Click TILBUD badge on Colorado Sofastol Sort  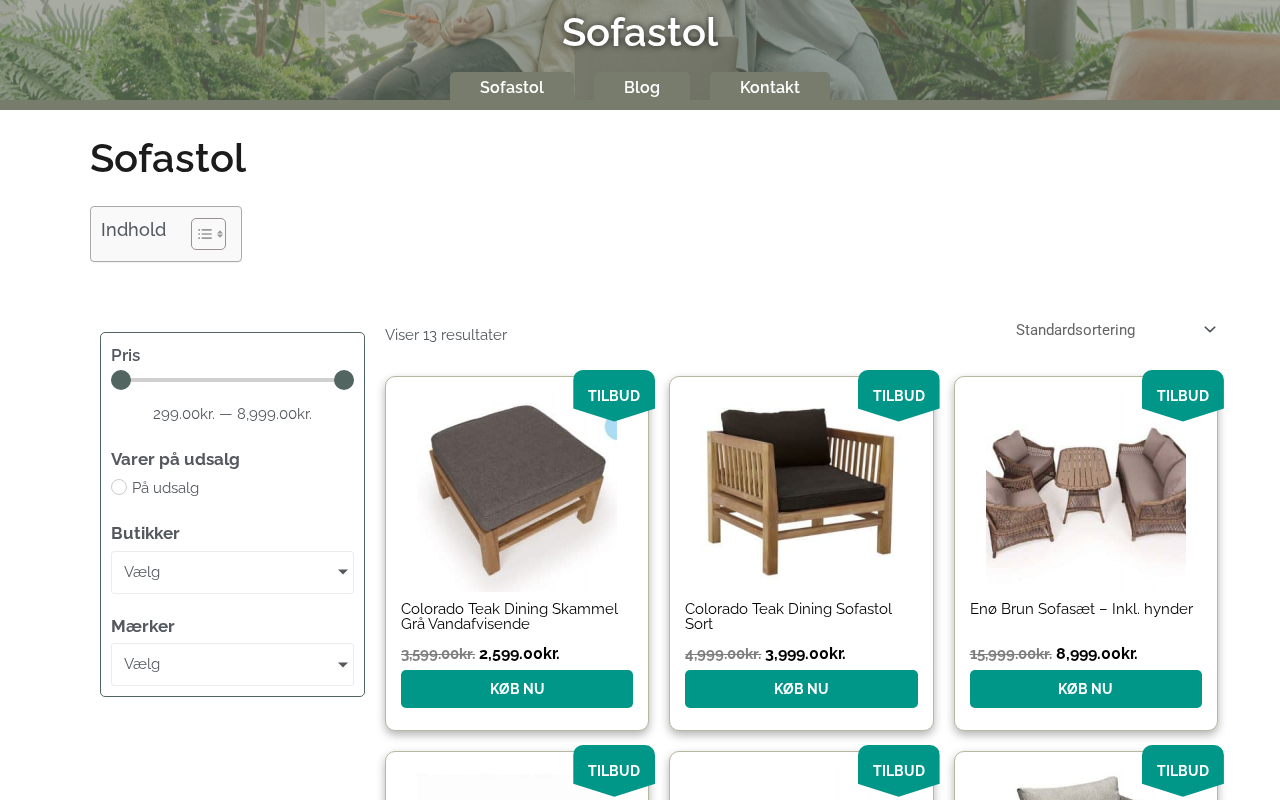point(899,395)
